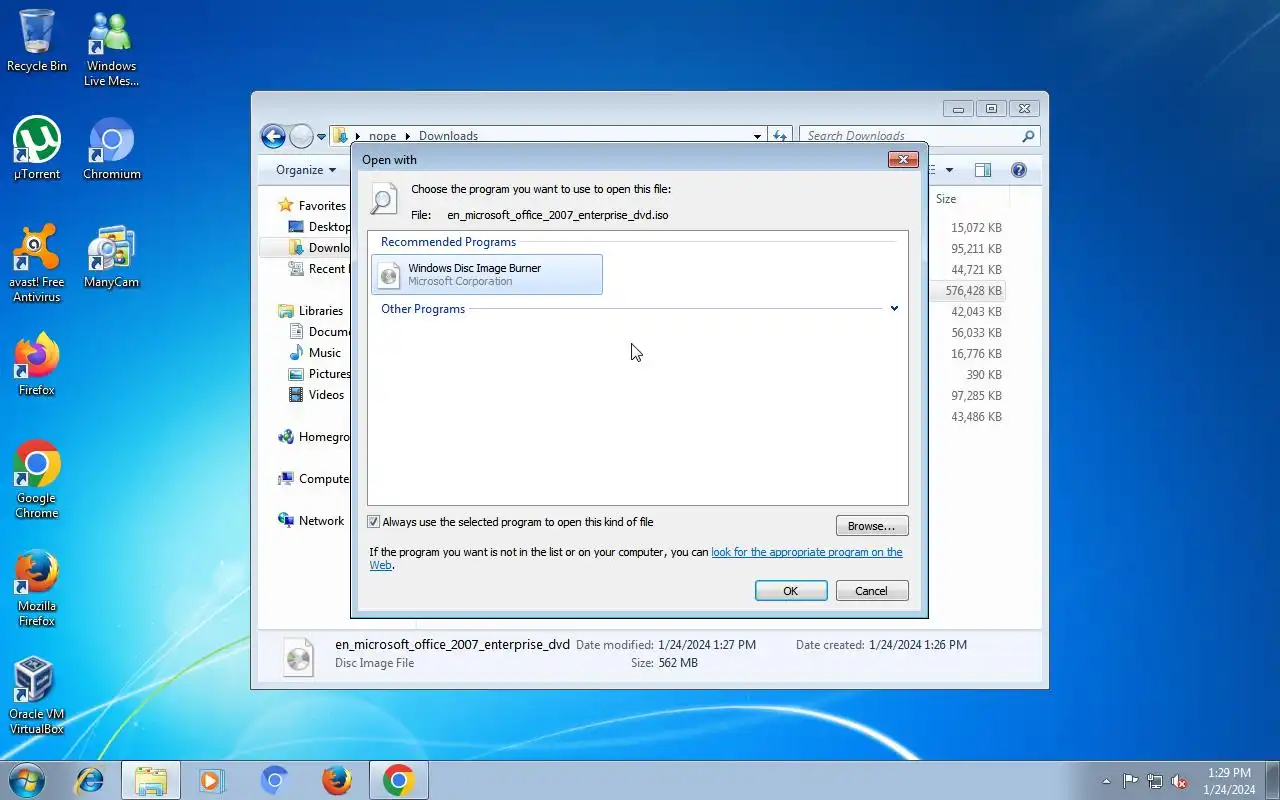Open network status tray icon
This screenshot has width=1280, height=800.
click(1155, 781)
